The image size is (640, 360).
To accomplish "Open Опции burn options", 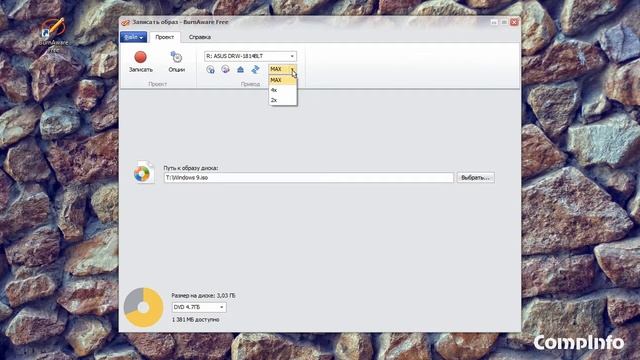I will pyautogui.click(x=176, y=62).
